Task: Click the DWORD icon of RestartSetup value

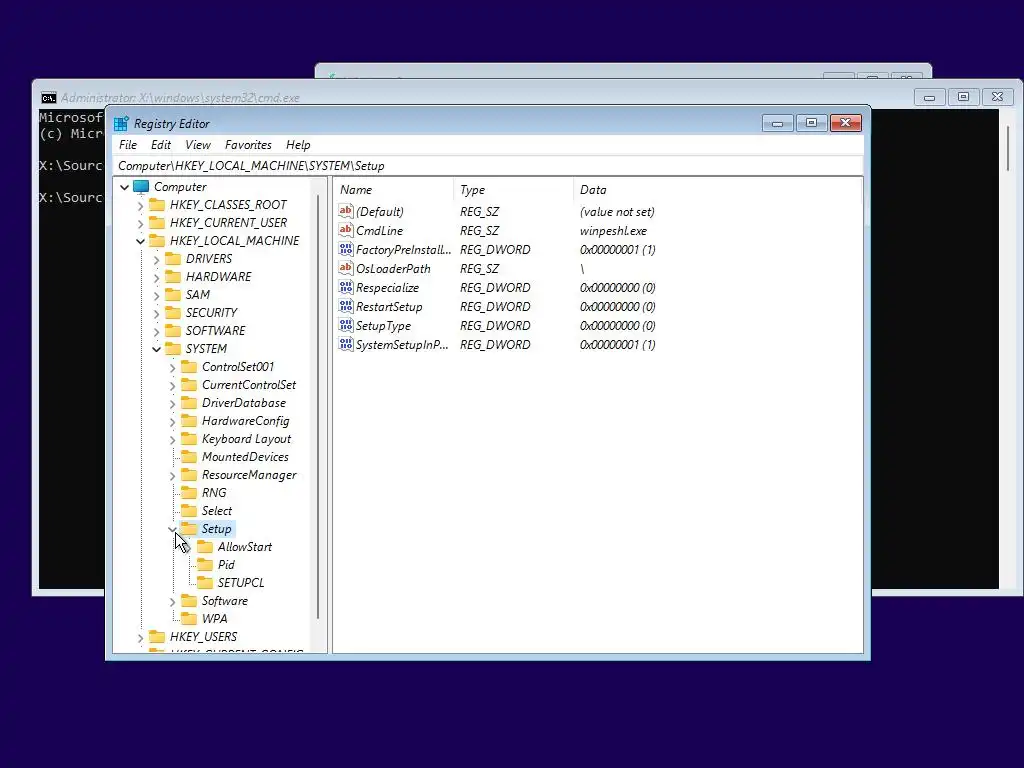Action: point(345,306)
